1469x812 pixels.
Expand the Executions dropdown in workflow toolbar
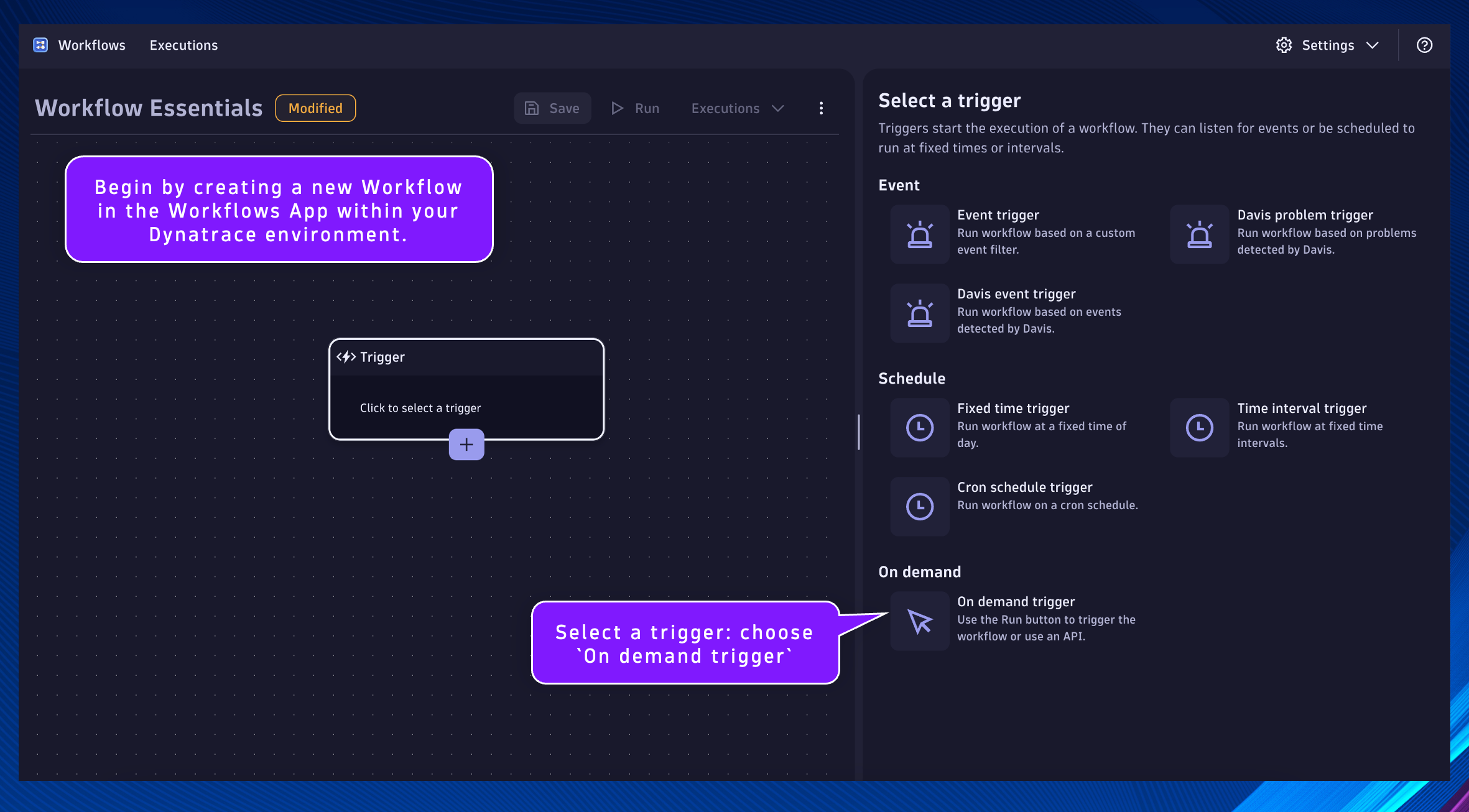738,108
